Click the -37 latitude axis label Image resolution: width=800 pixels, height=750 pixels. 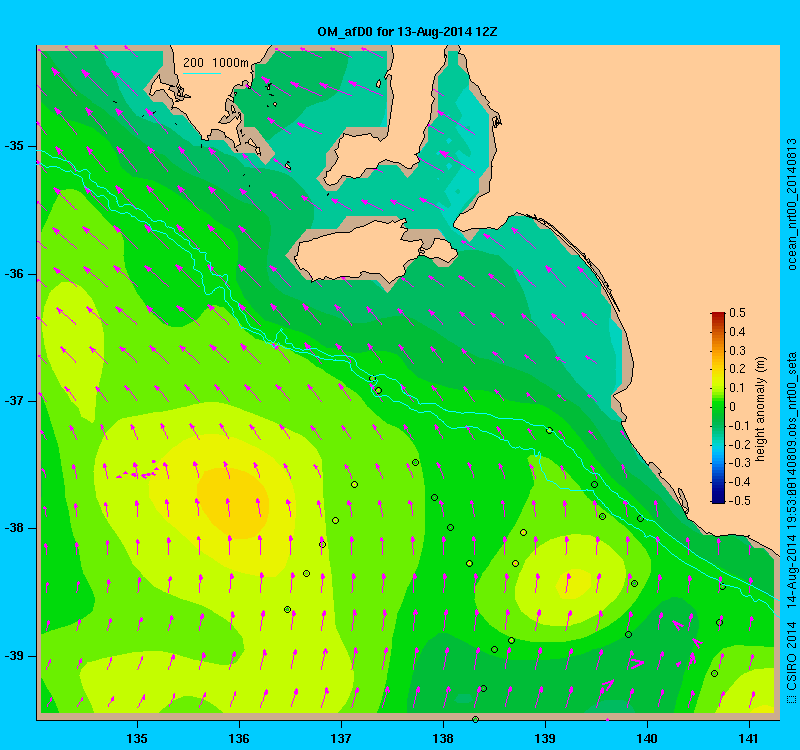point(14,401)
